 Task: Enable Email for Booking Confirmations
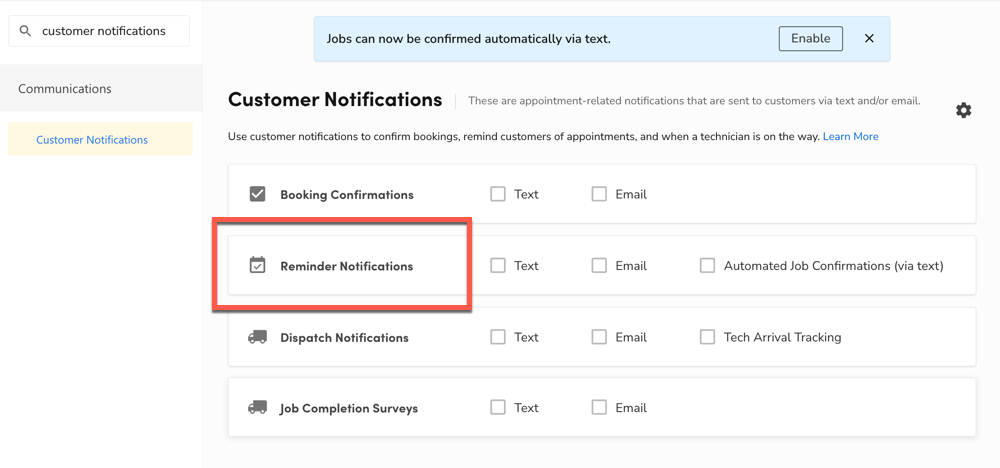click(599, 194)
